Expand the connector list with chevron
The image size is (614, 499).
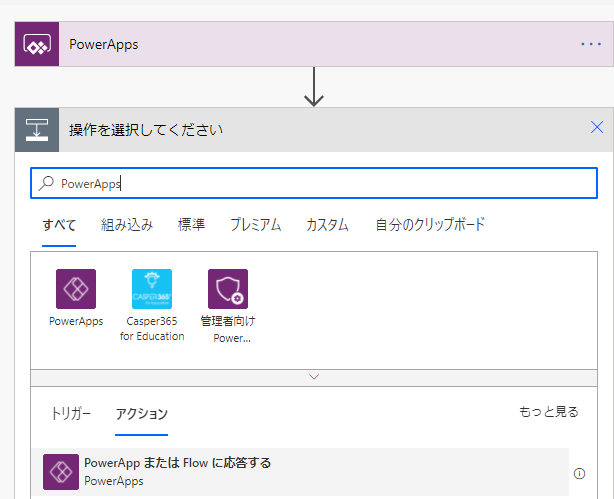click(314, 377)
